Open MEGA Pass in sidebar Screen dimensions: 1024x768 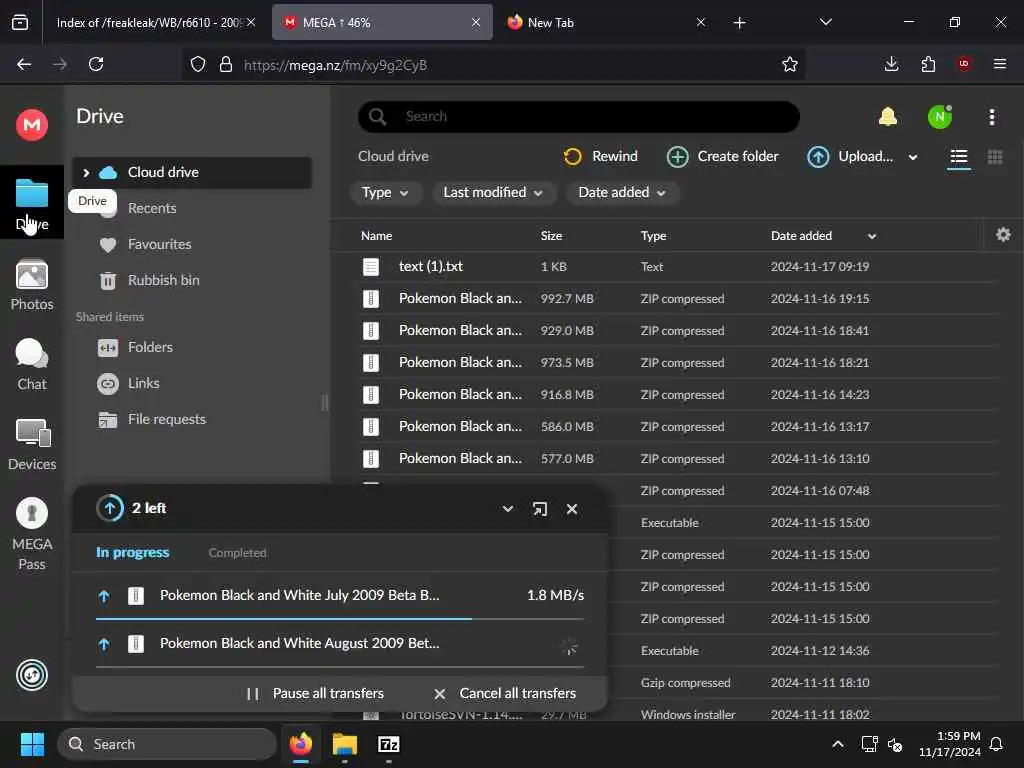click(x=32, y=534)
